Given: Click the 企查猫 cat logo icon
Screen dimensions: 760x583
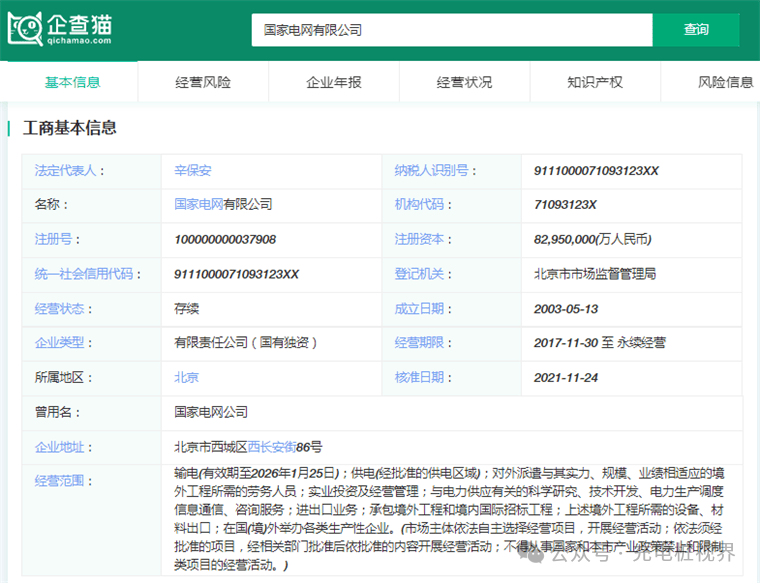Looking at the screenshot, I should pos(25,29).
